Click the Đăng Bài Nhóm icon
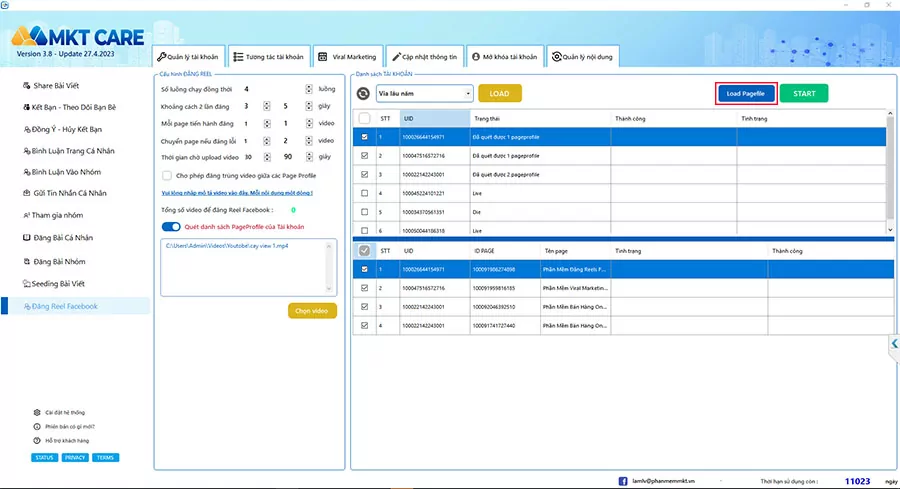This screenshot has width=900, height=489. [26, 262]
